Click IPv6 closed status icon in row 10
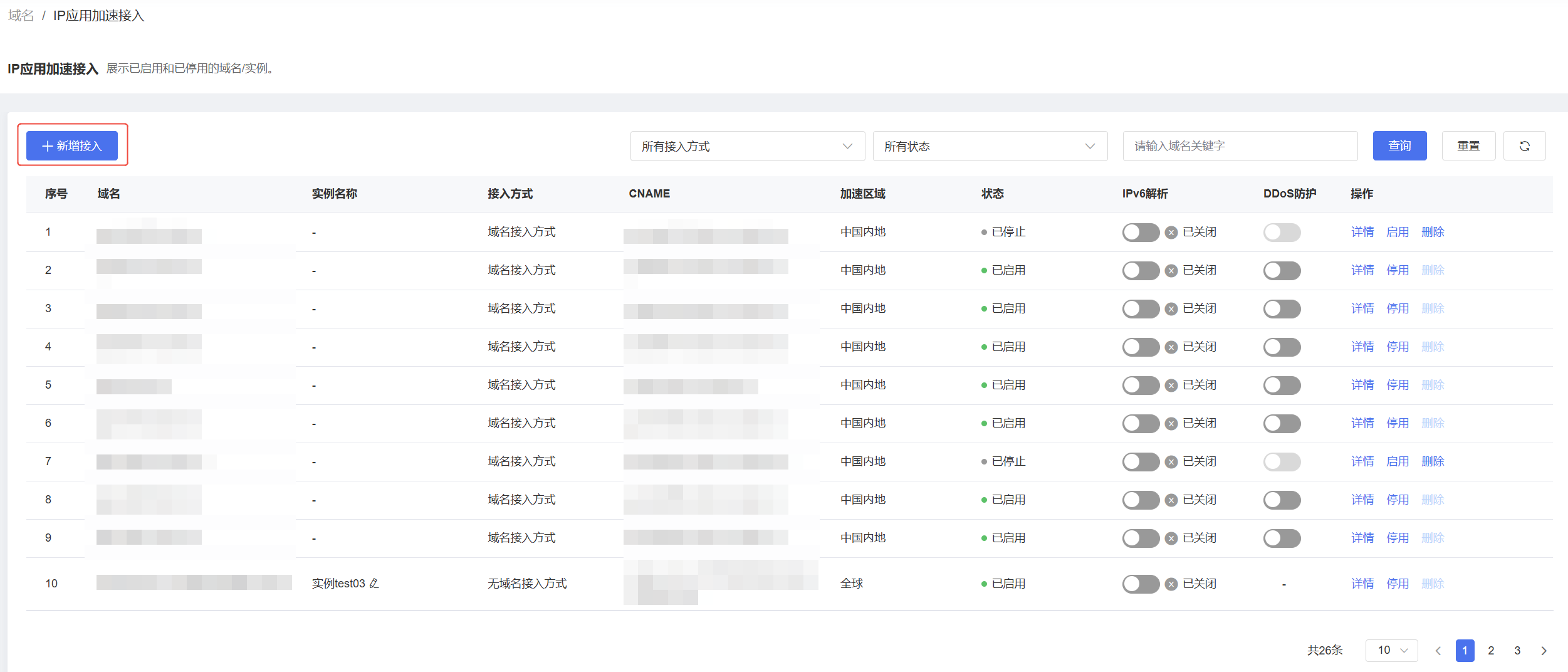The height and width of the screenshot is (672, 1568). click(1171, 584)
